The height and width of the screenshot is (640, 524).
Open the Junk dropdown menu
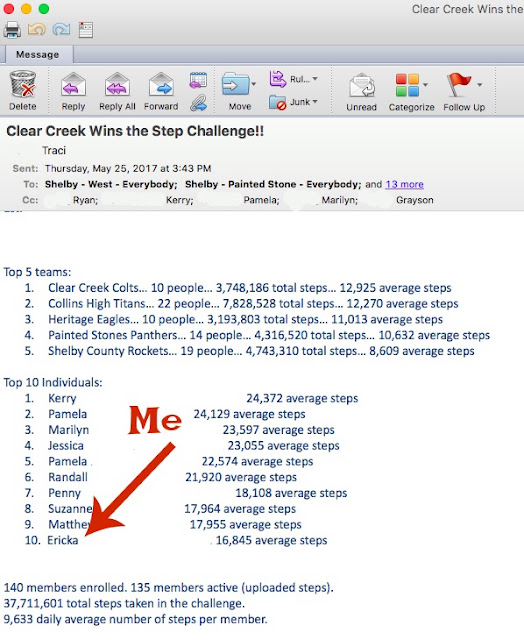tap(315, 101)
